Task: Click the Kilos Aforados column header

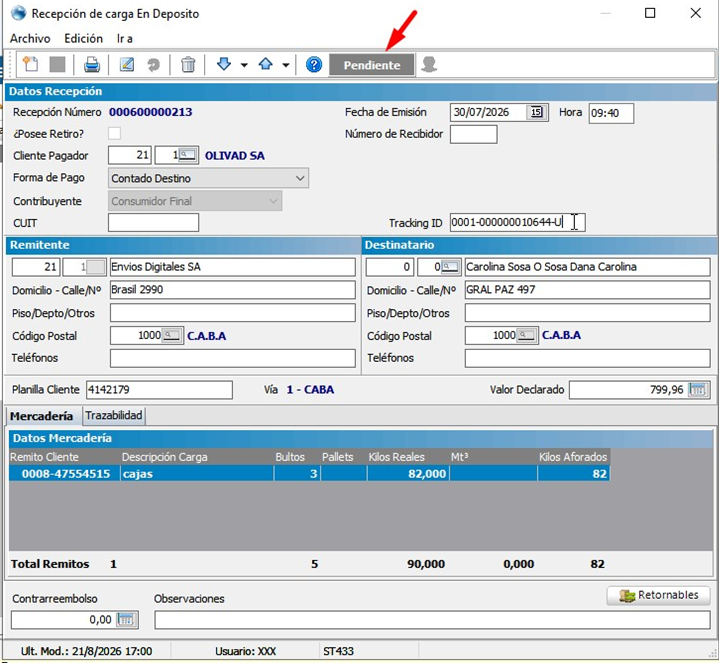Action: 573,457
